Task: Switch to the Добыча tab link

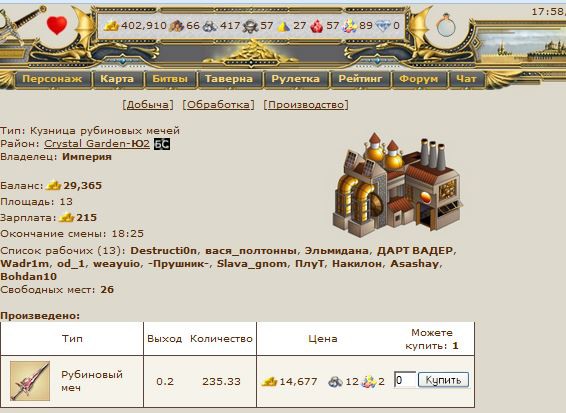Action: point(148,105)
